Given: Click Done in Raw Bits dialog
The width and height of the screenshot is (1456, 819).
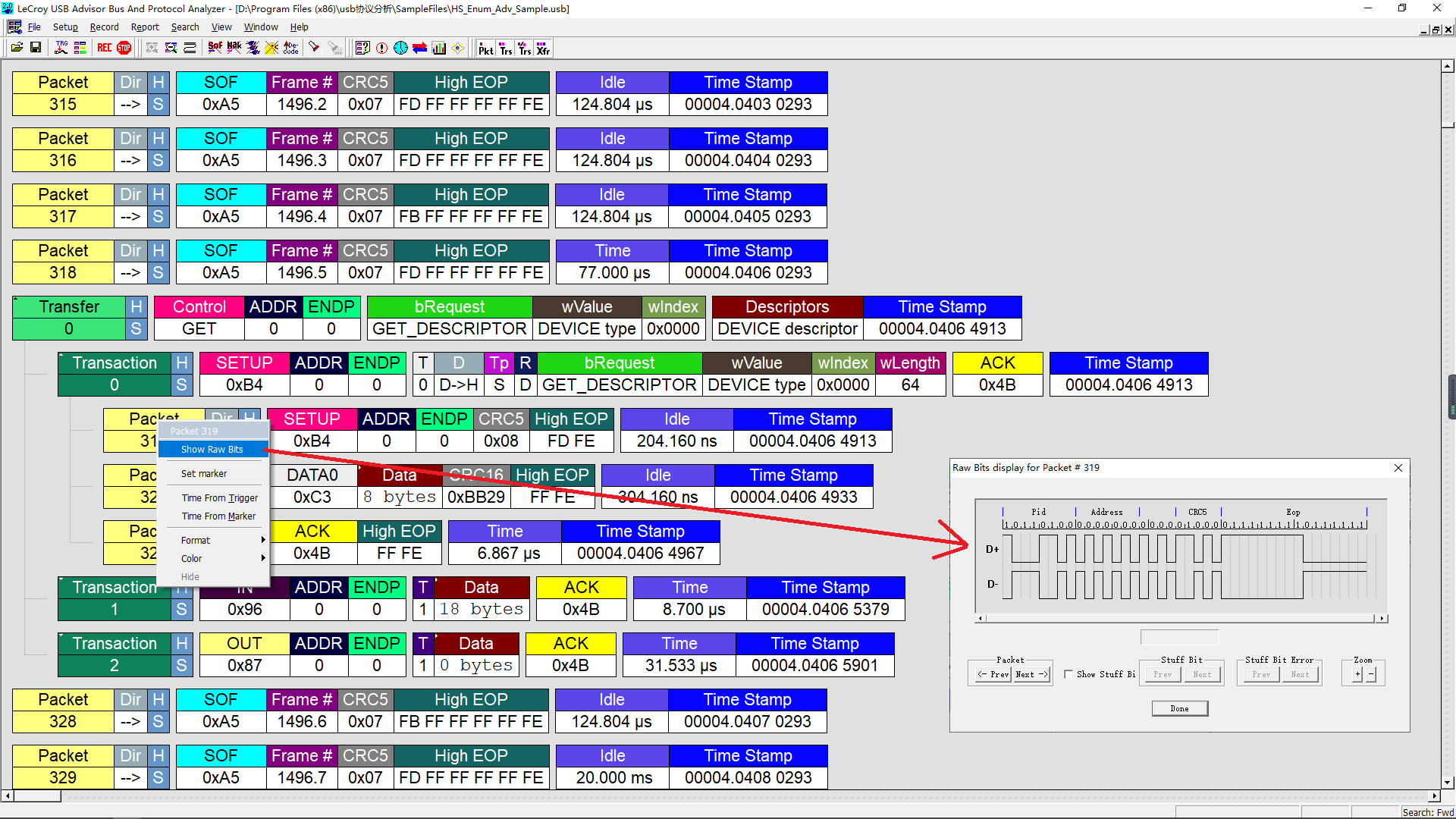Looking at the screenshot, I should pyautogui.click(x=1179, y=708).
